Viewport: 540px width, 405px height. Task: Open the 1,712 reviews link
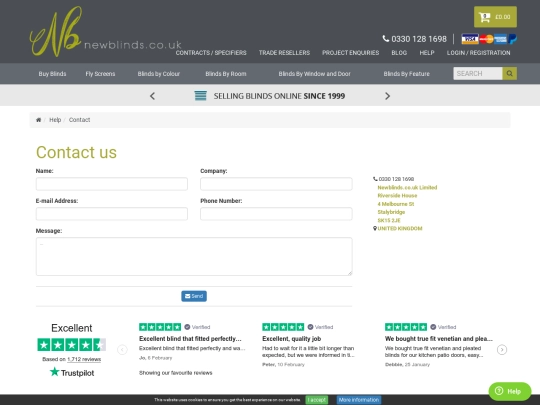tap(84, 359)
